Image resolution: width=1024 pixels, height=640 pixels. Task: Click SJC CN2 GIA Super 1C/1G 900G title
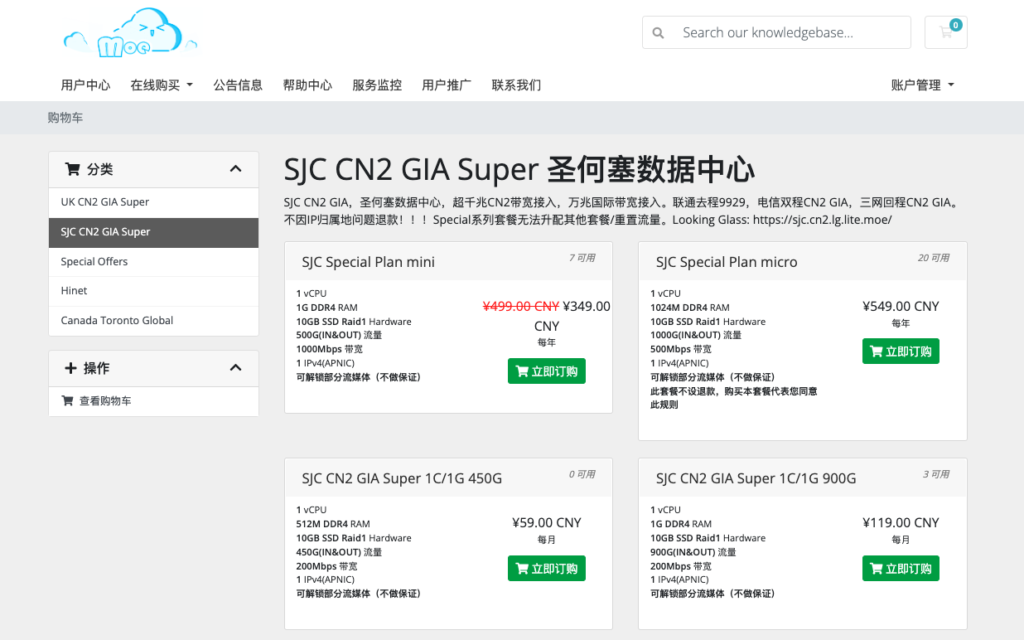pos(756,478)
